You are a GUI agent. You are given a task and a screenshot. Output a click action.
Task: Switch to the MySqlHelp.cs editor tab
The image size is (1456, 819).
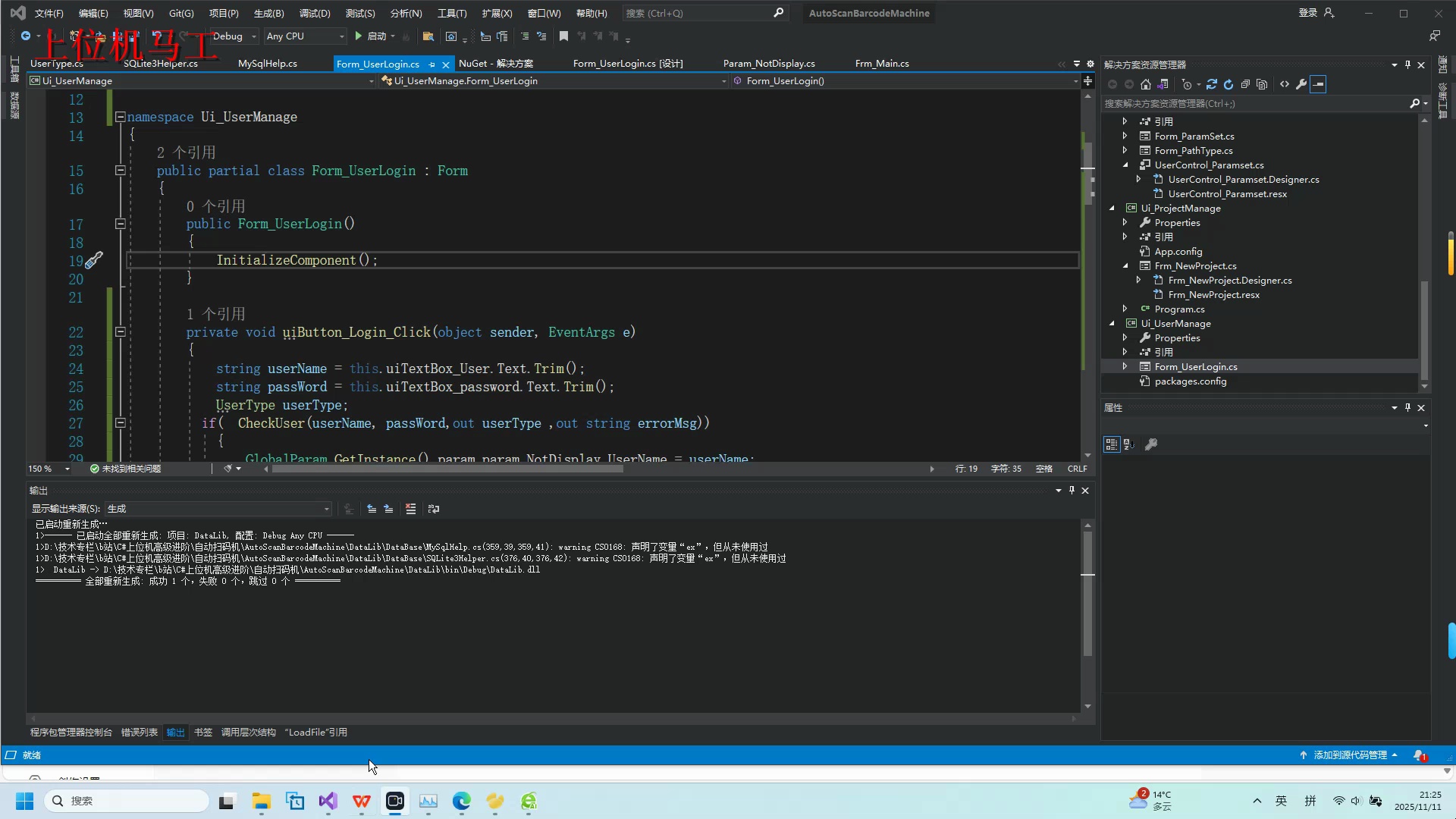point(268,64)
